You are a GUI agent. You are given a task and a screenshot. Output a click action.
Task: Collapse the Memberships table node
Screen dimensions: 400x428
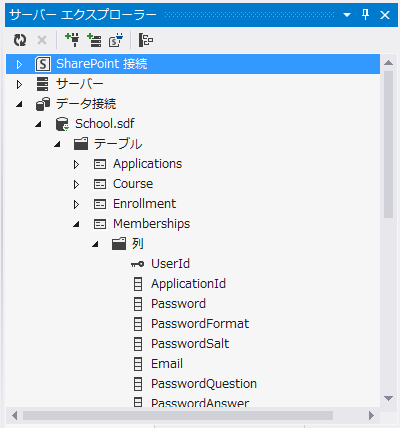(76, 224)
